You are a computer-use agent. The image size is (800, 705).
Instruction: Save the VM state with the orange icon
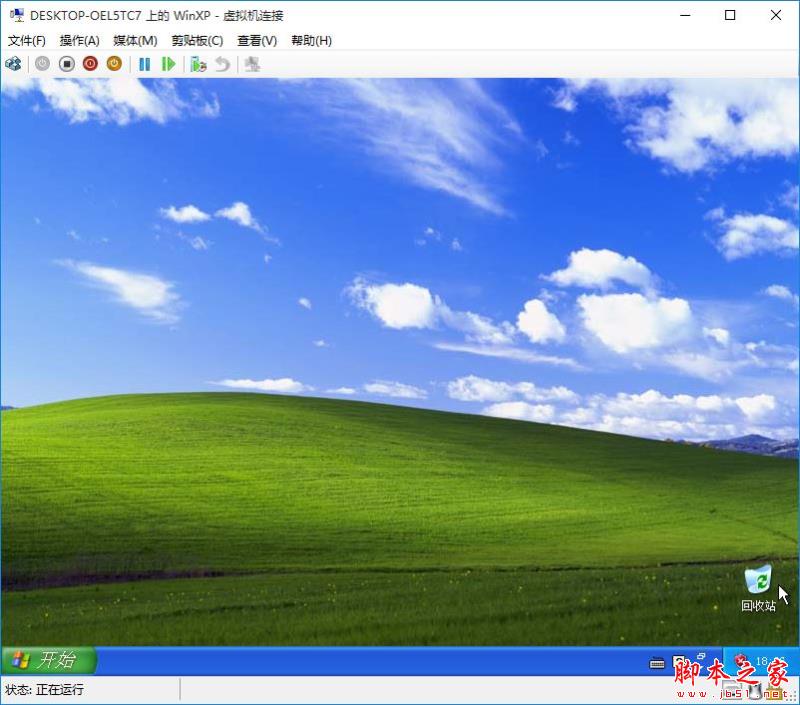[x=114, y=64]
